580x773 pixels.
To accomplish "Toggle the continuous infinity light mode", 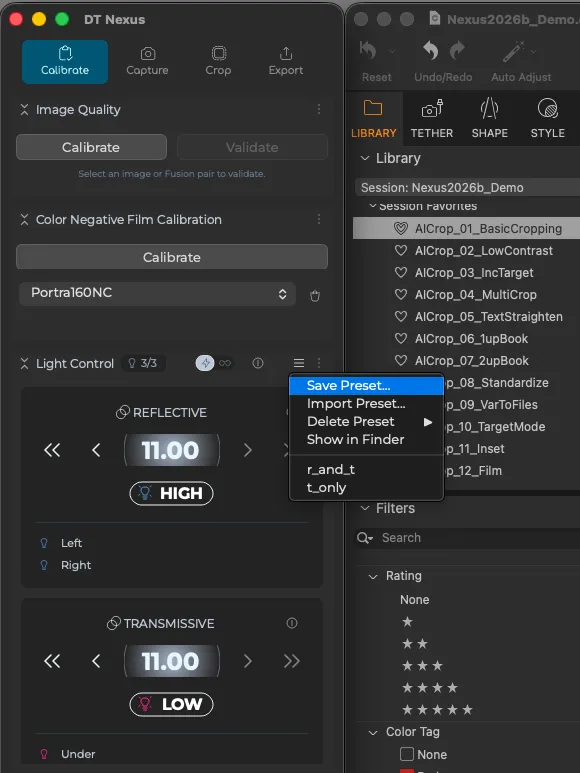I will click(x=225, y=363).
